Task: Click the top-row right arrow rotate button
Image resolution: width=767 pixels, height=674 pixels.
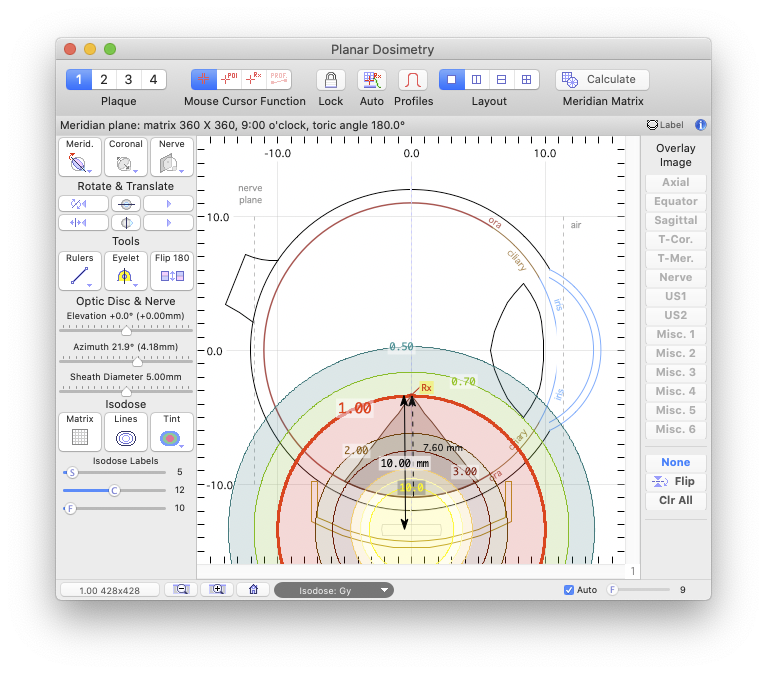Action: click(x=168, y=203)
